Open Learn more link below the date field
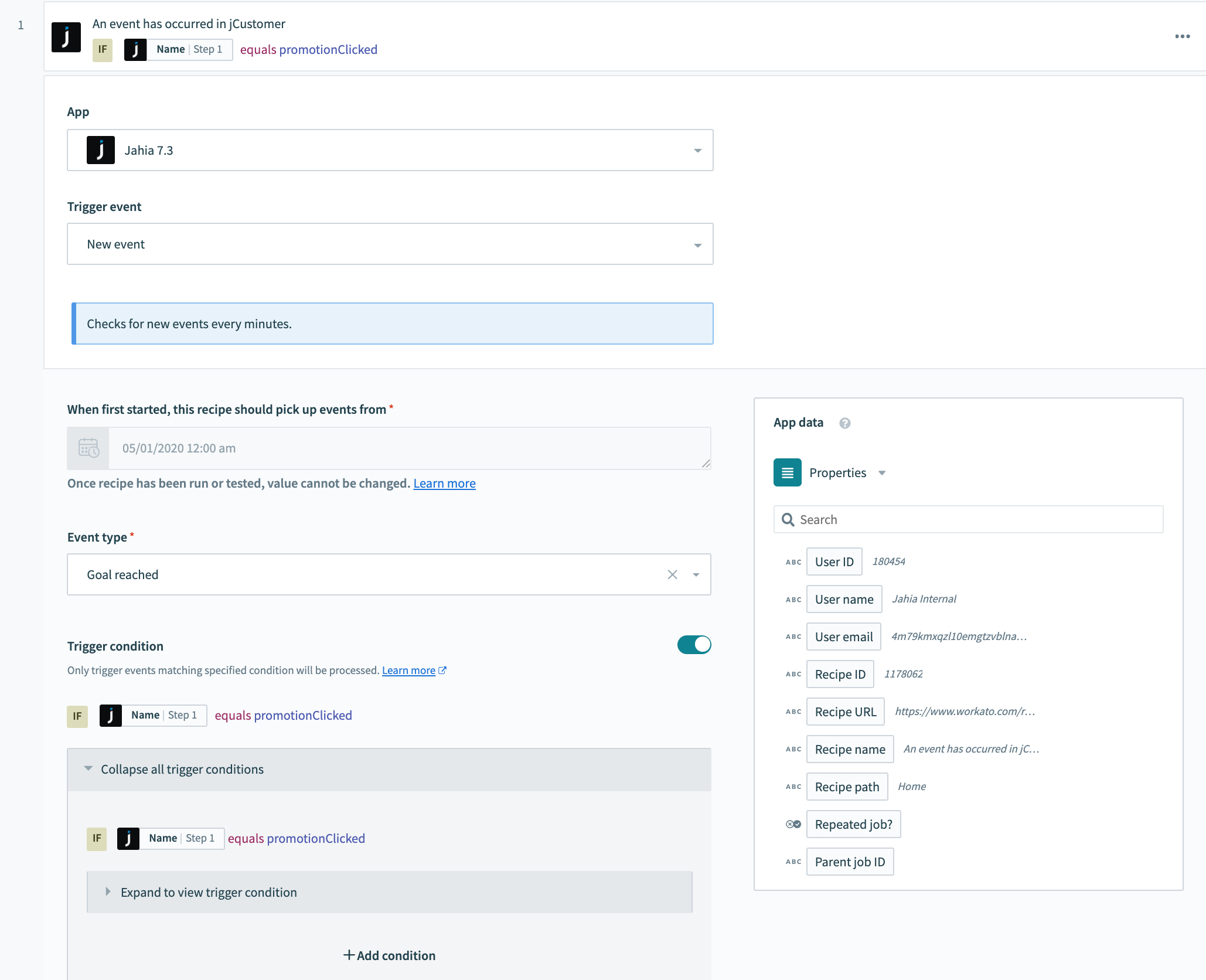Viewport: 1206px width, 980px height. click(x=444, y=483)
